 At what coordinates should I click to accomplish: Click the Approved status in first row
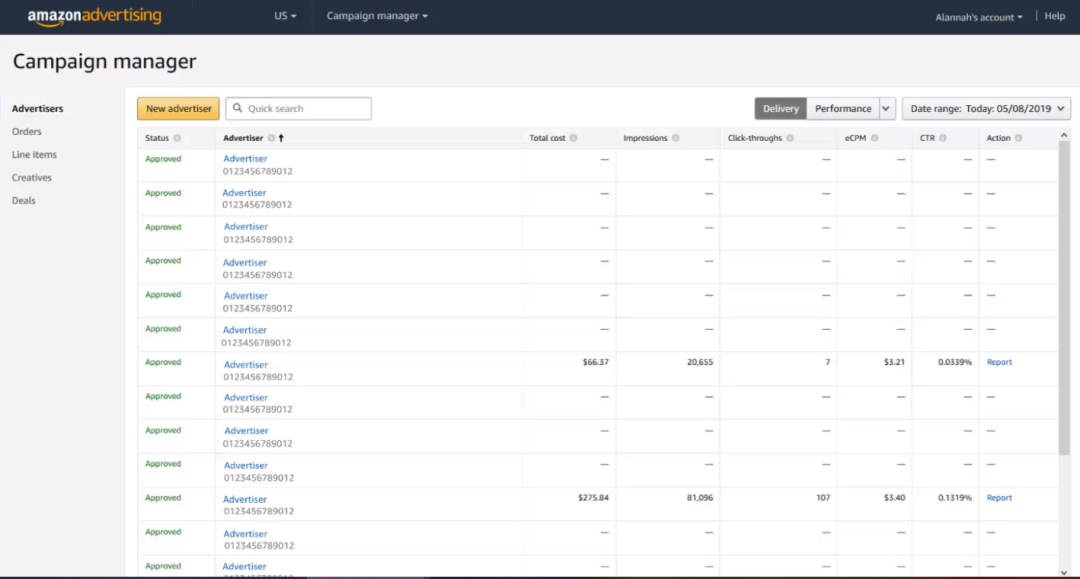click(x=163, y=158)
